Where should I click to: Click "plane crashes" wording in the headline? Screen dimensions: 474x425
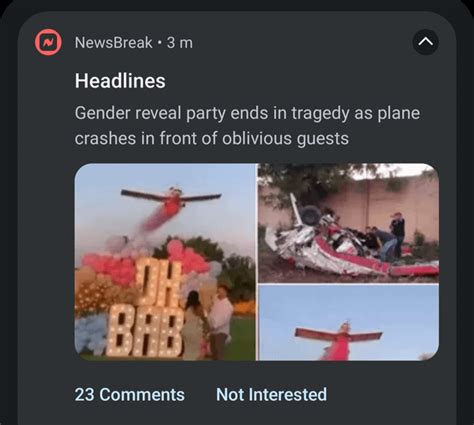pyautogui.click(x=247, y=126)
